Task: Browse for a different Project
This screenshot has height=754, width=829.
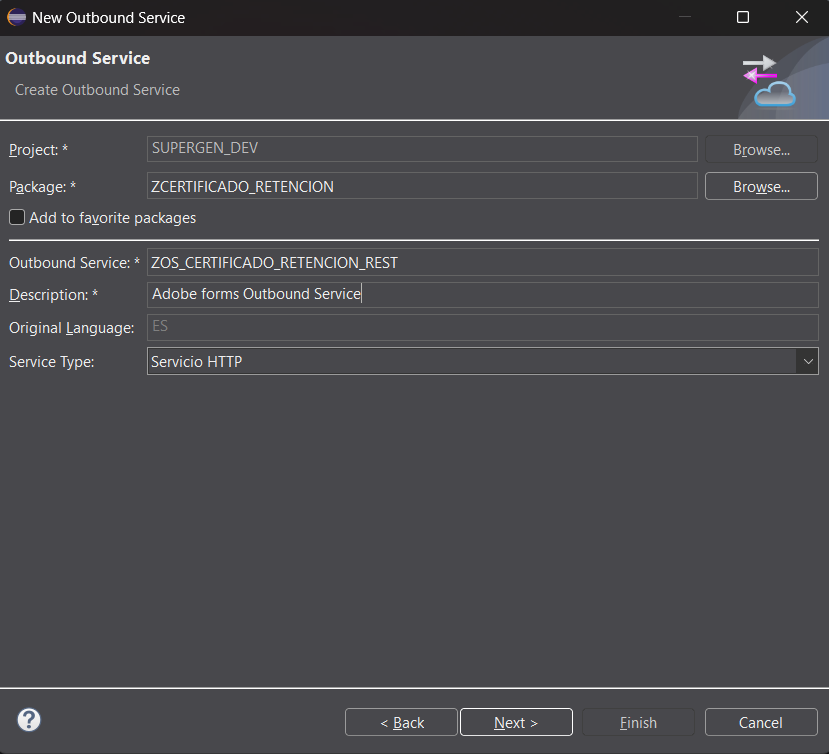Action: click(x=761, y=148)
